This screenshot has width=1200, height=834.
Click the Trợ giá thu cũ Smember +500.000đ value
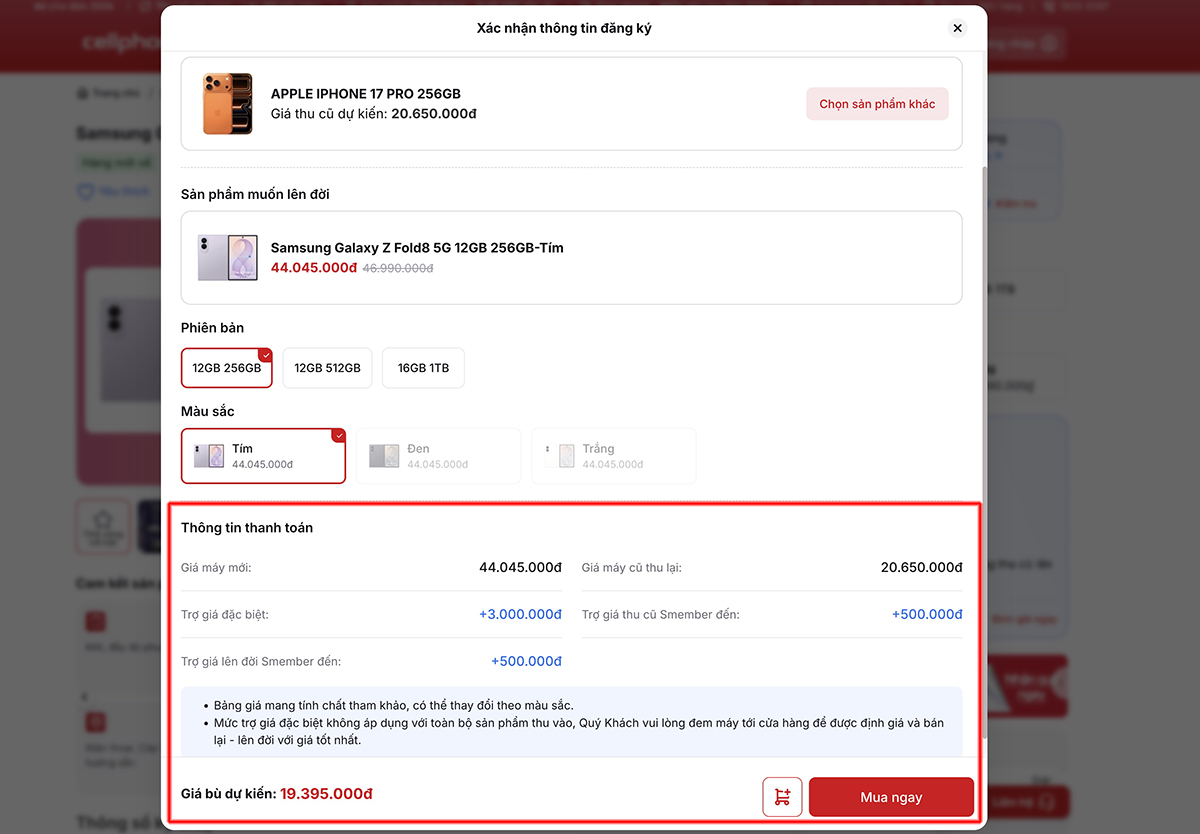coord(927,614)
